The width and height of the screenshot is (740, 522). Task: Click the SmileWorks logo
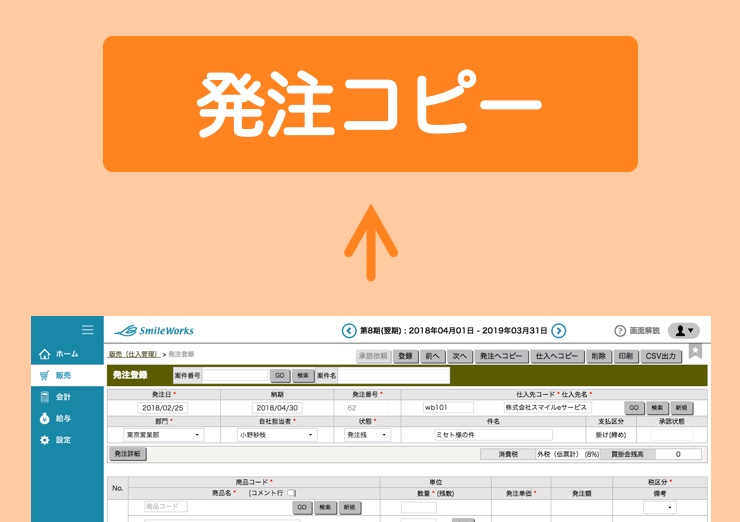click(154, 330)
